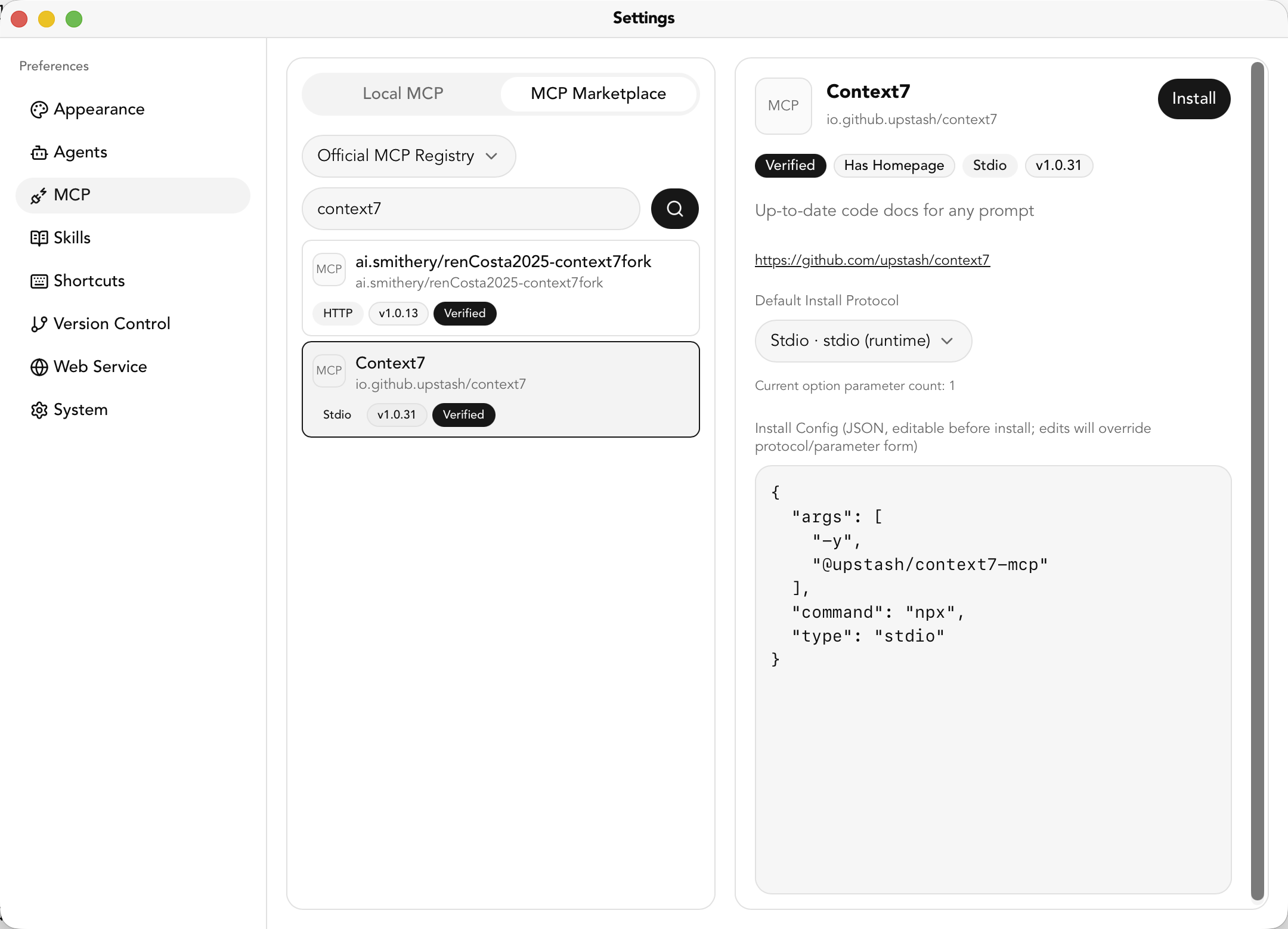Screen dimensions: 1288x929
Task: Install the Context7 MCP server
Action: (1194, 99)
